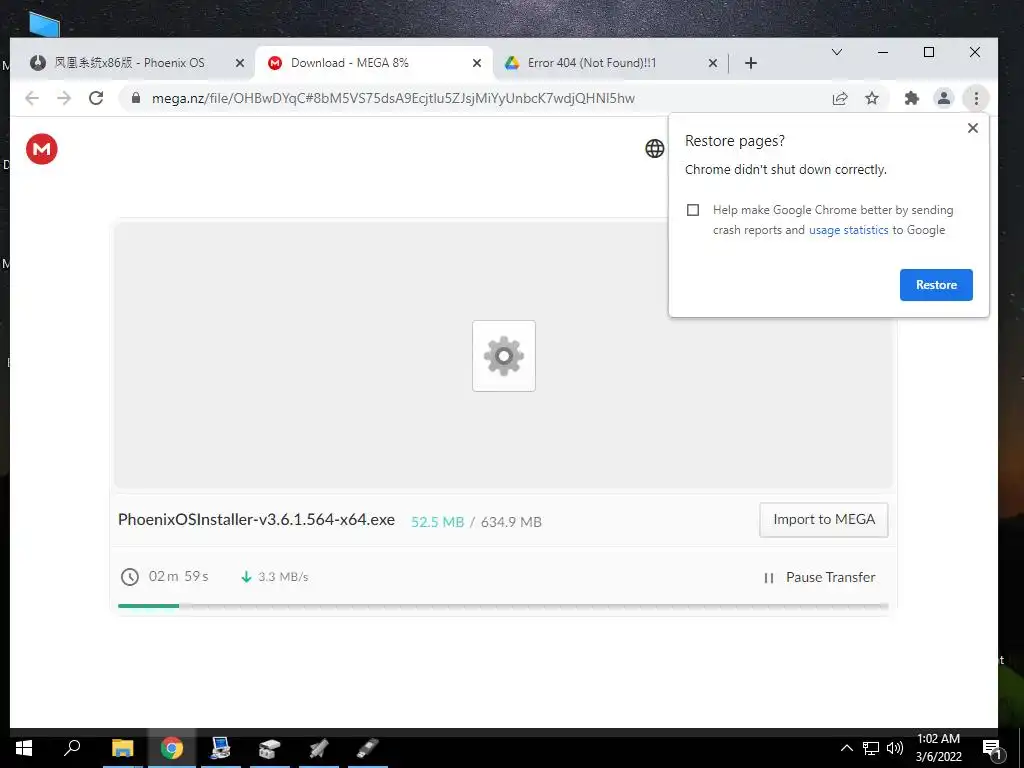Viewport: 1024px width, 768px height.
Task: Click the 3.3 MB/s download speed
Action: pos(283,577)
